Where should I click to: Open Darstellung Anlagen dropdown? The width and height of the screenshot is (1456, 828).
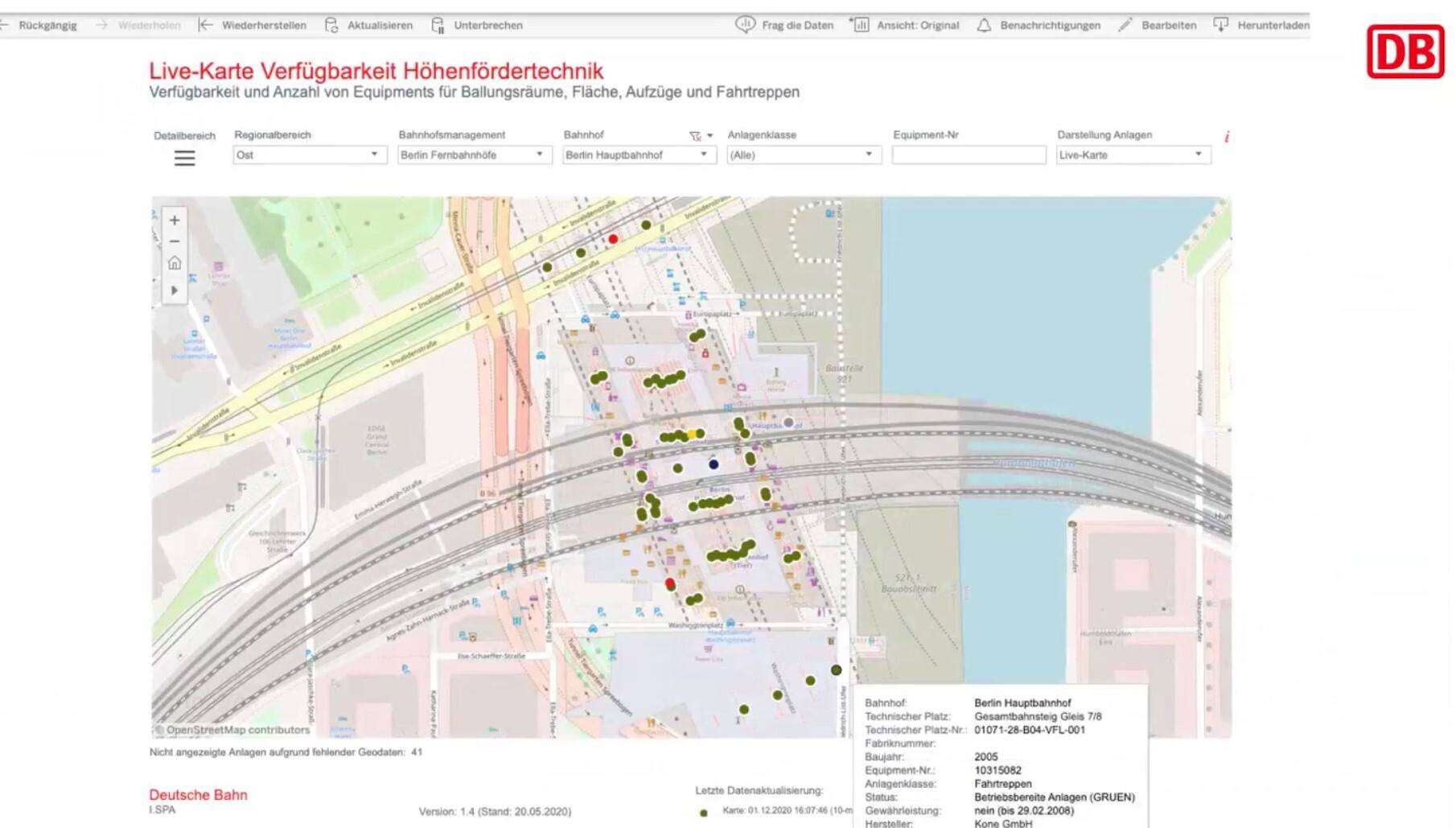pos(1132,155)
